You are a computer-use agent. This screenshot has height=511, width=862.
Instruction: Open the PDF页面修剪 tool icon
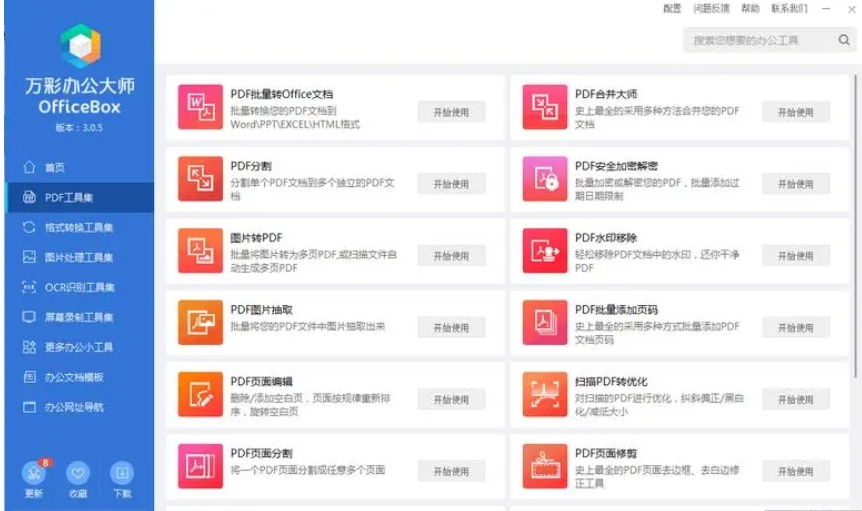point(545,466)
